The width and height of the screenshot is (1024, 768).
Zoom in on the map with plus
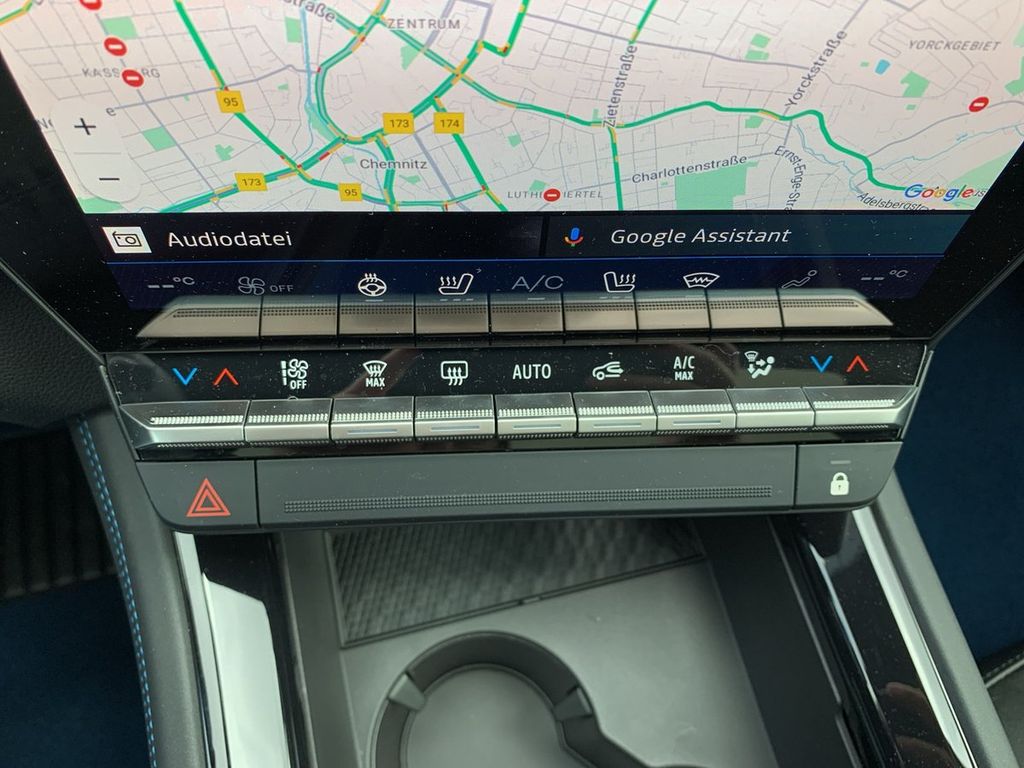[85, 127]
